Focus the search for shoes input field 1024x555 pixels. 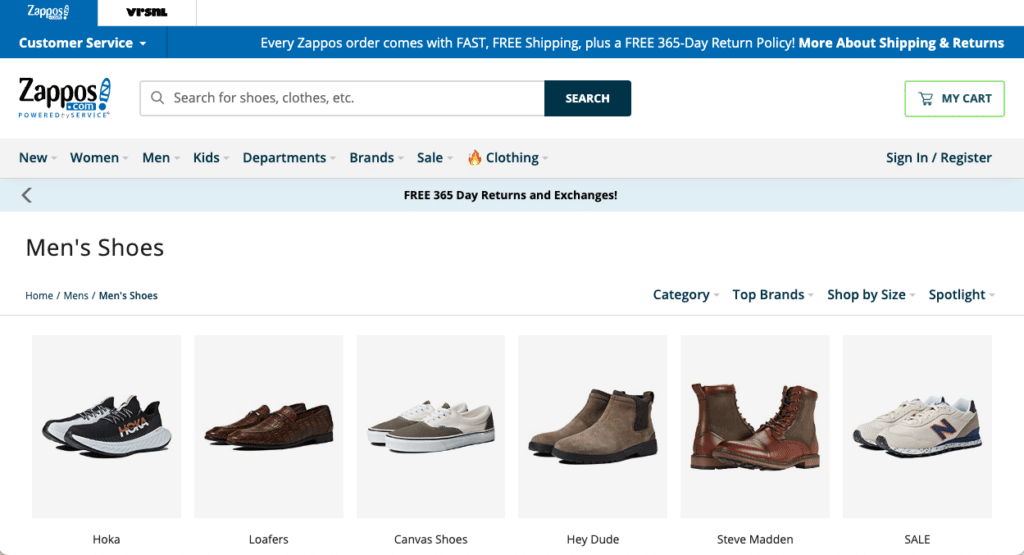click(342, 98)
